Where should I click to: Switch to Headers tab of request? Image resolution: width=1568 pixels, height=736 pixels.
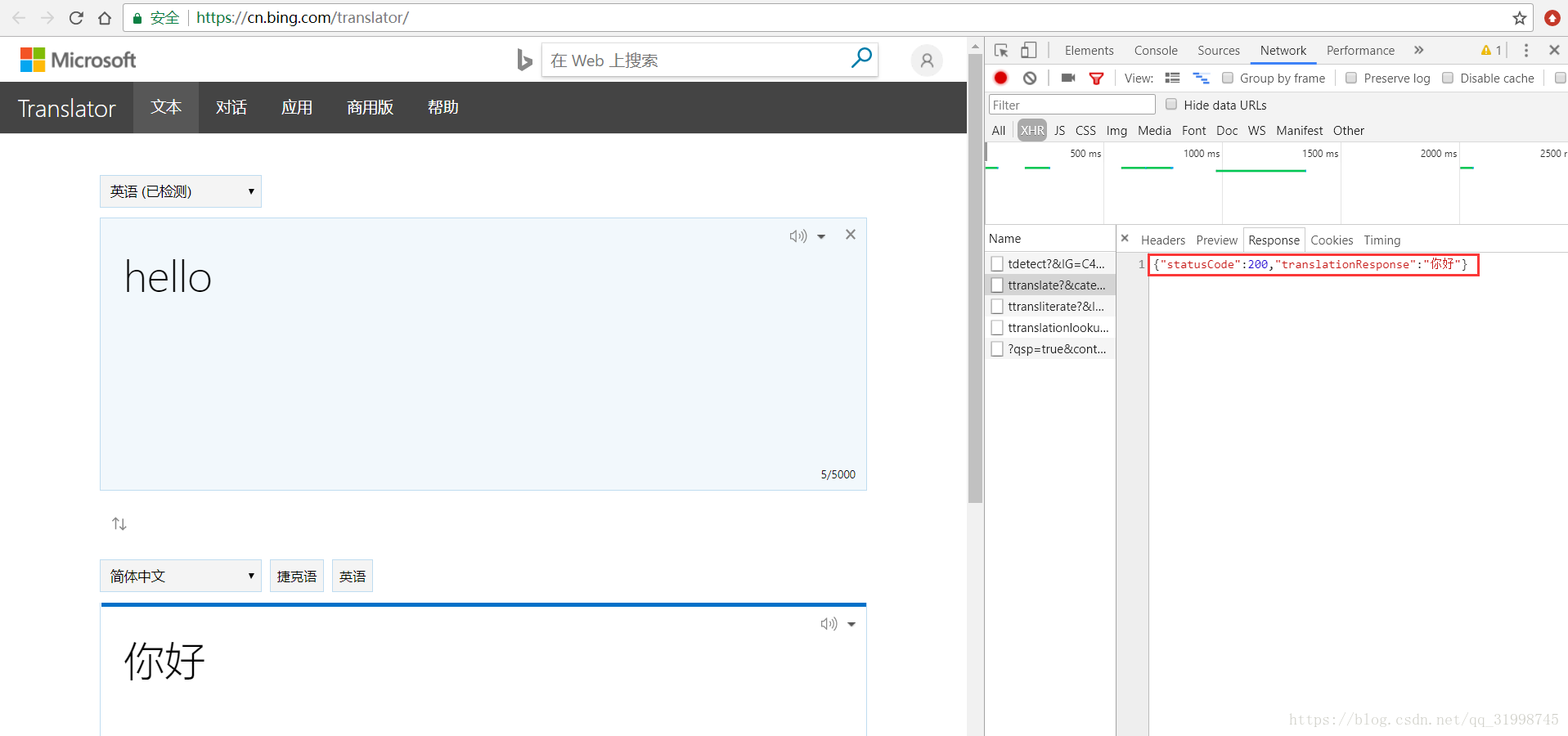[x=1163, y=240]
